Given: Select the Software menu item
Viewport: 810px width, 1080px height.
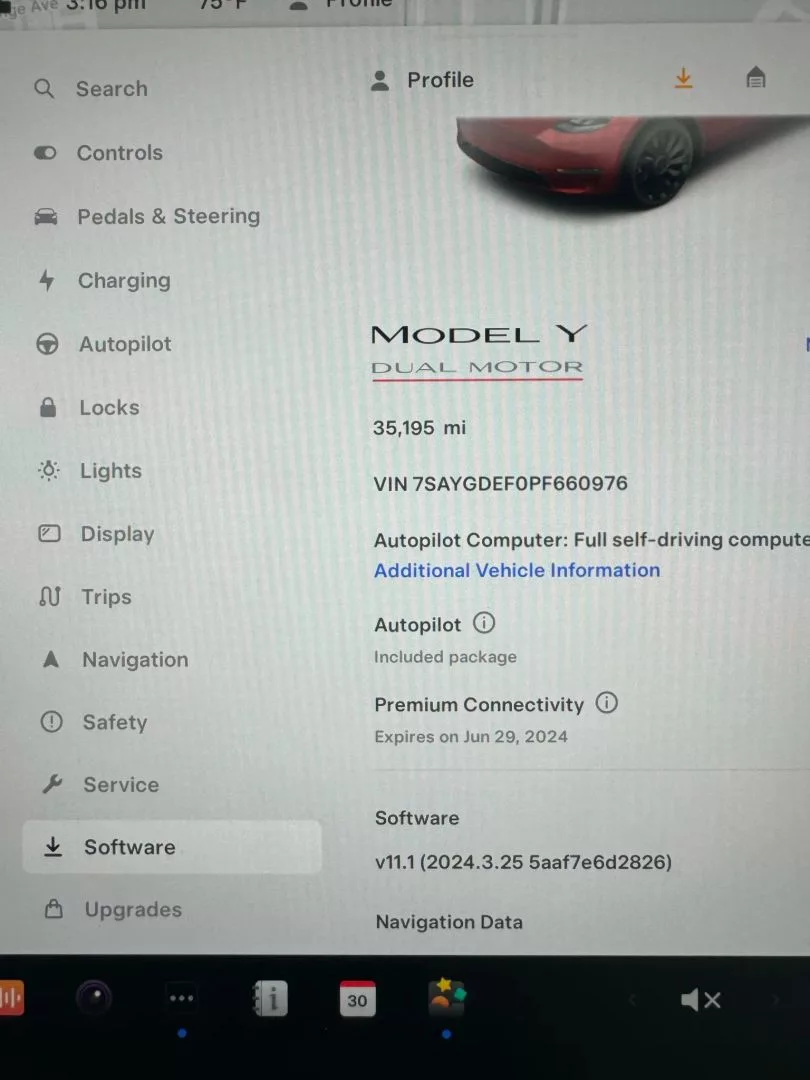Looking at the screenshot, I should pos(172,847).
